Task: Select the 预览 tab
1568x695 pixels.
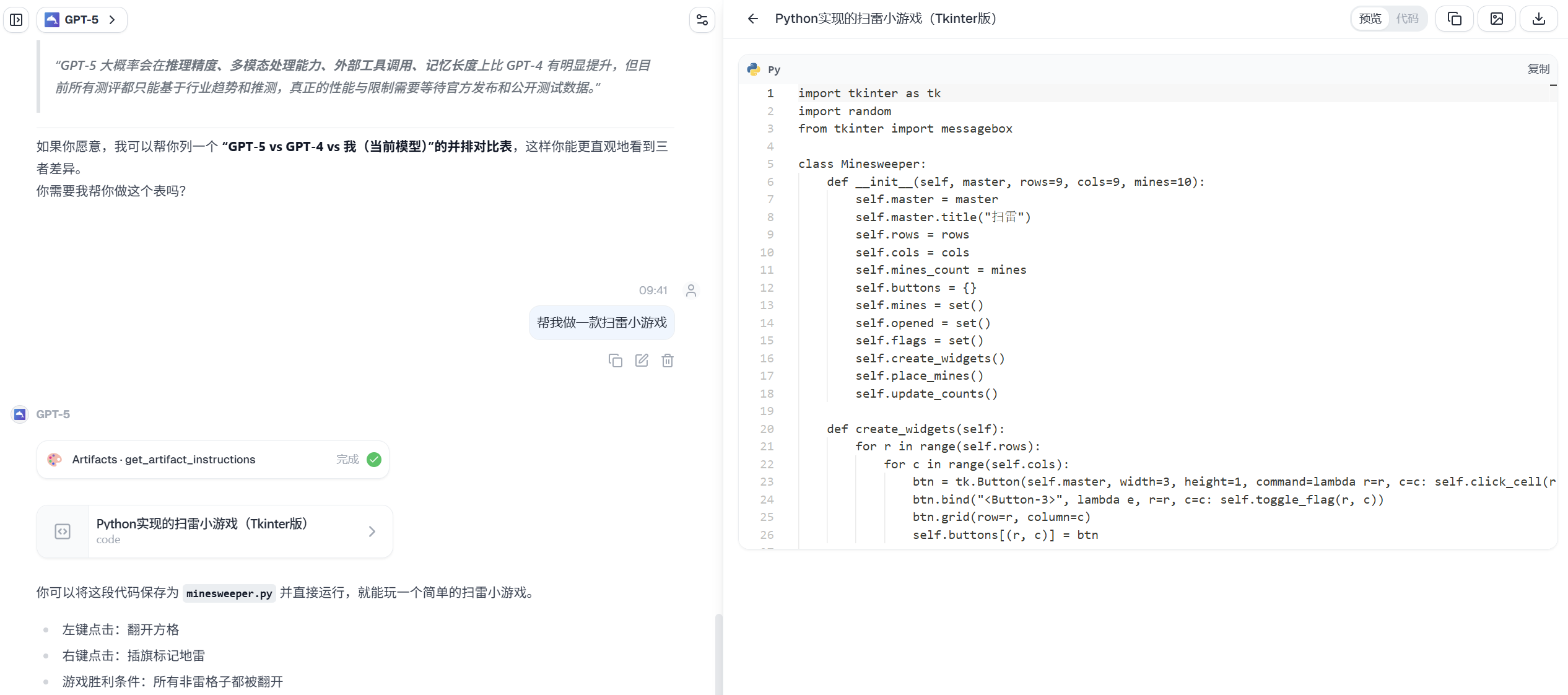Action: tap(1369, 19)
